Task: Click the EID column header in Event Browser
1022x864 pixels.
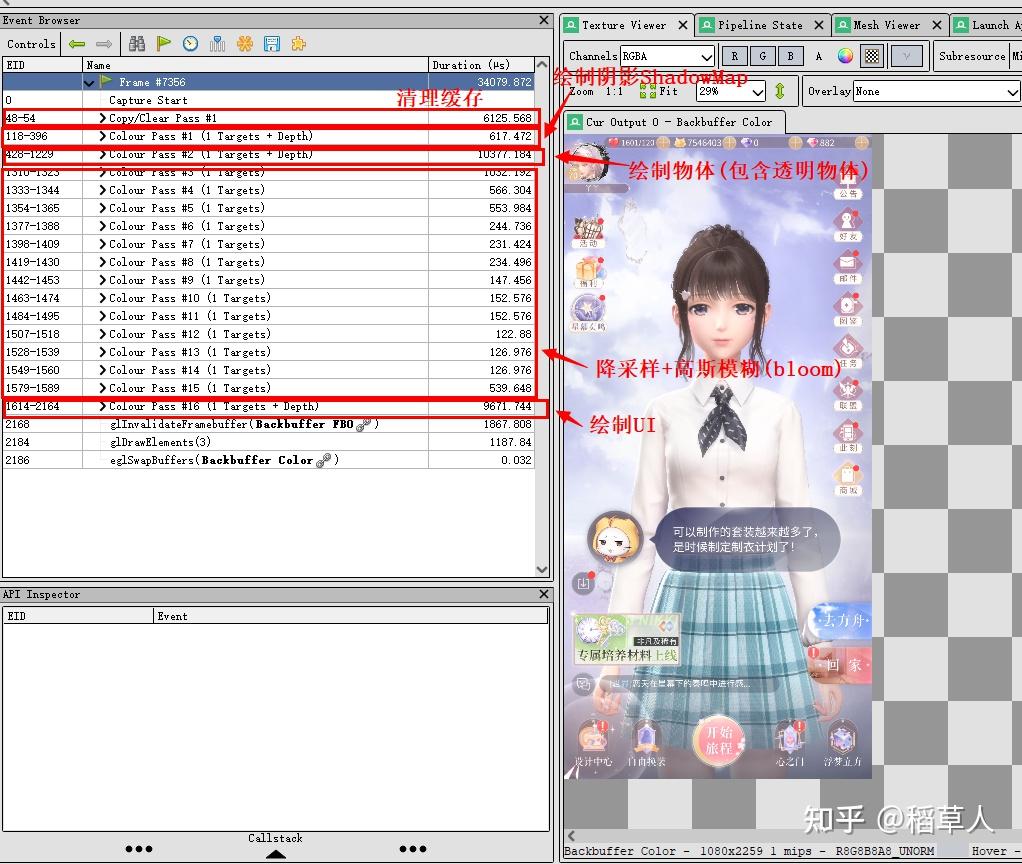Action: 42,65
